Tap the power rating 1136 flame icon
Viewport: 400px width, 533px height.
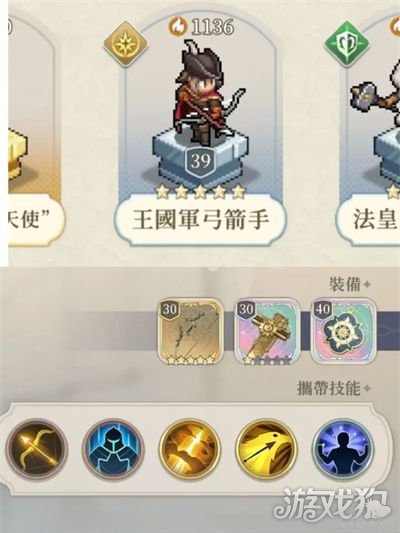click(178, 27)
